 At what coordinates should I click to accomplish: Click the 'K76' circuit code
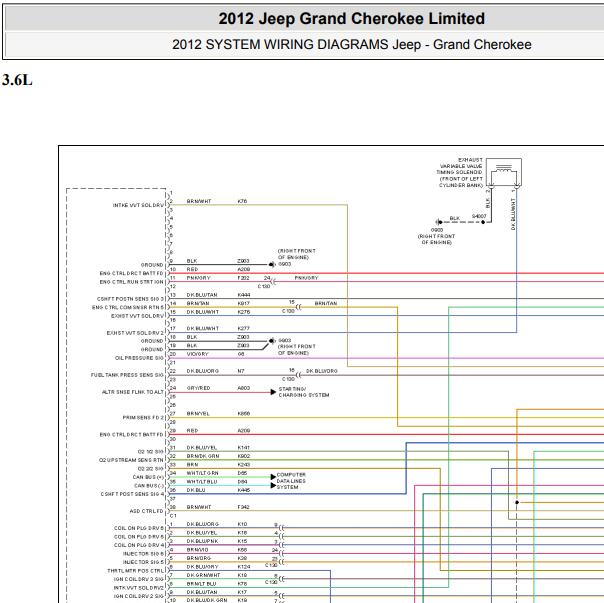pos(242,201)
